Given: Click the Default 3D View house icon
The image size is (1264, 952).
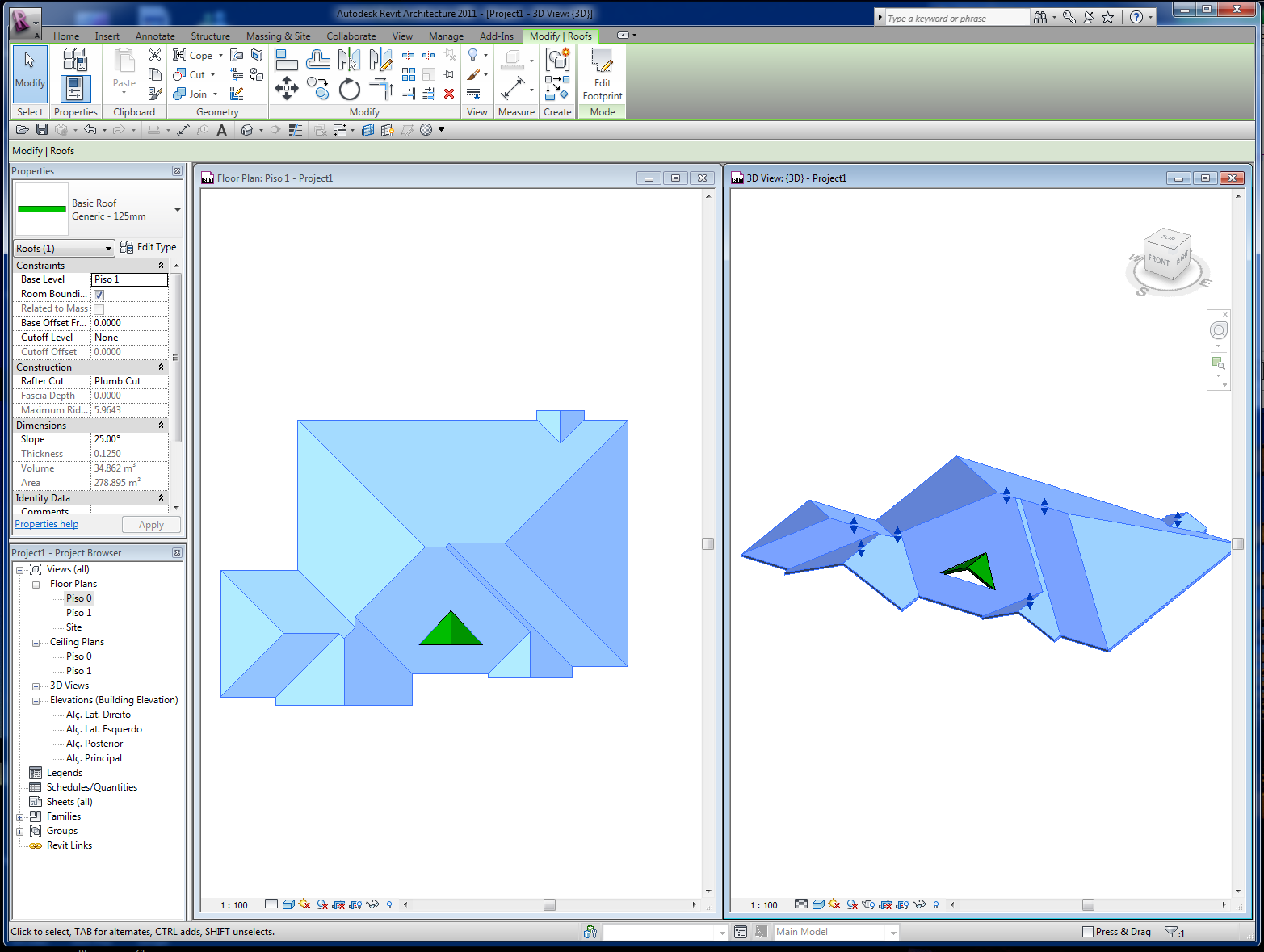Looking at the screenshot, I should [x=247, y=130].
